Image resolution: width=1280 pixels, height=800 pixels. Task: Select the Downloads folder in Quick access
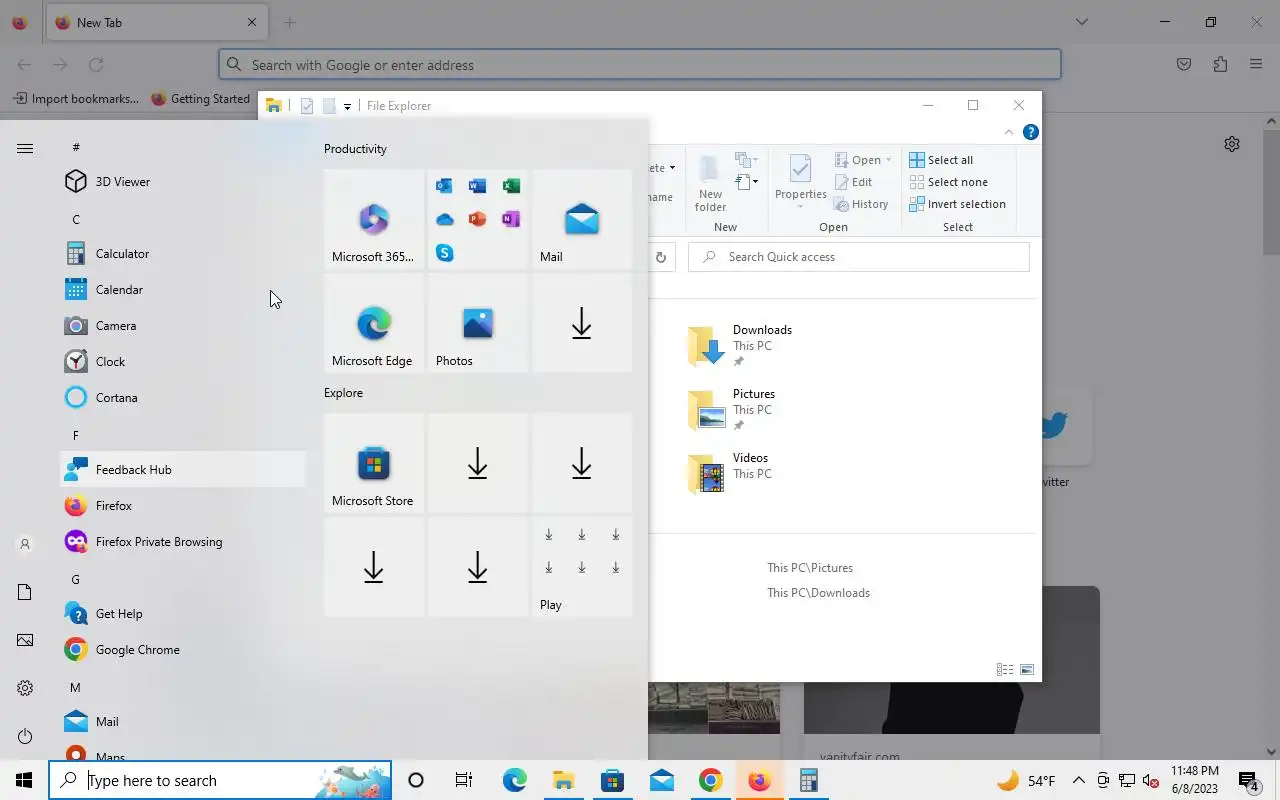coord(740,346)
